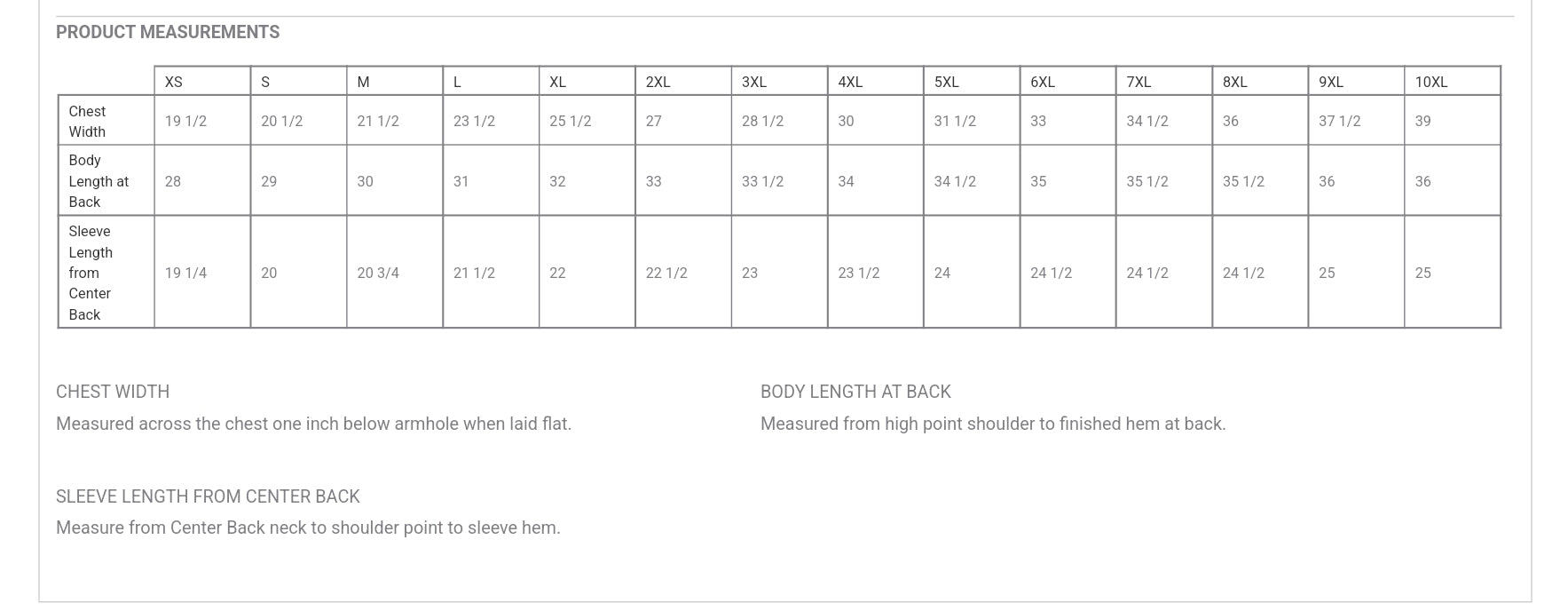Select the Body Length at Back row label
Image resolution: width=1568 pixels, height=611 pixels.
coord(98,181)
